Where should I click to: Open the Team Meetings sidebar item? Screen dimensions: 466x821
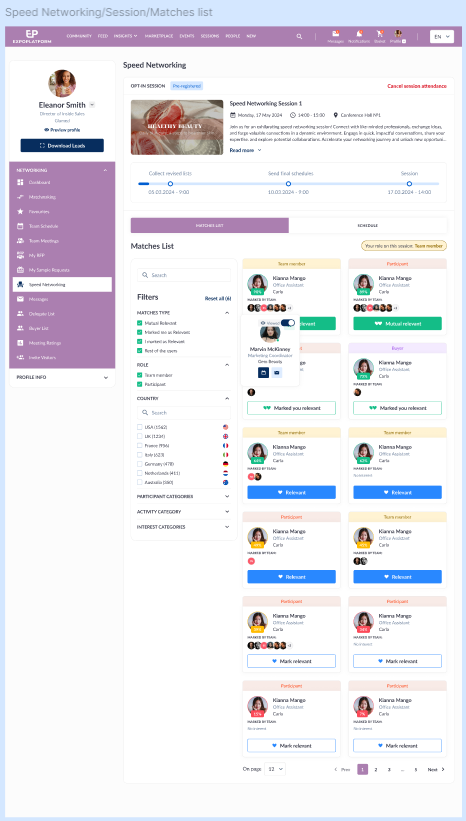click(x=62, y=241)
